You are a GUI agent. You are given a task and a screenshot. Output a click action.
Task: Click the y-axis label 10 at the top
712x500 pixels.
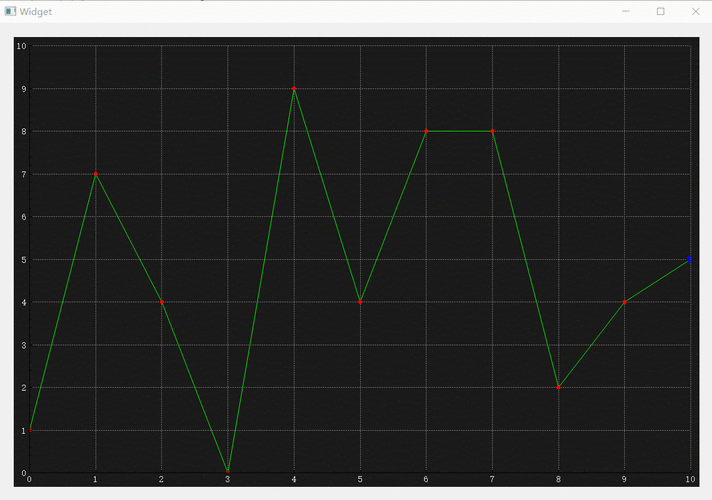(x=21, y=46)
